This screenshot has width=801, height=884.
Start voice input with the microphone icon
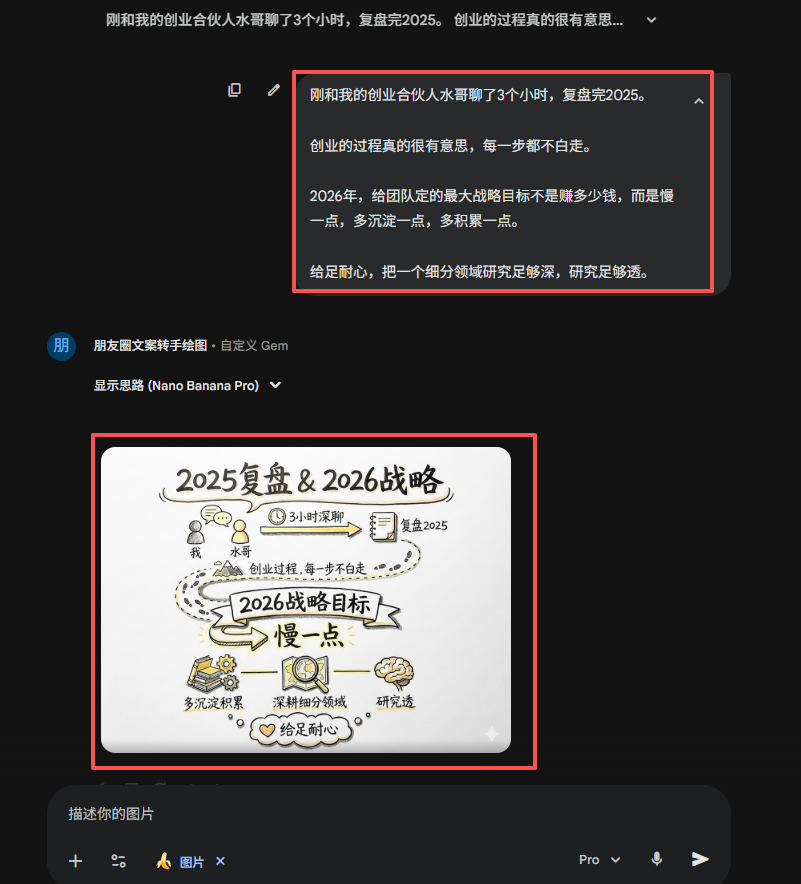tap(657, 859)
